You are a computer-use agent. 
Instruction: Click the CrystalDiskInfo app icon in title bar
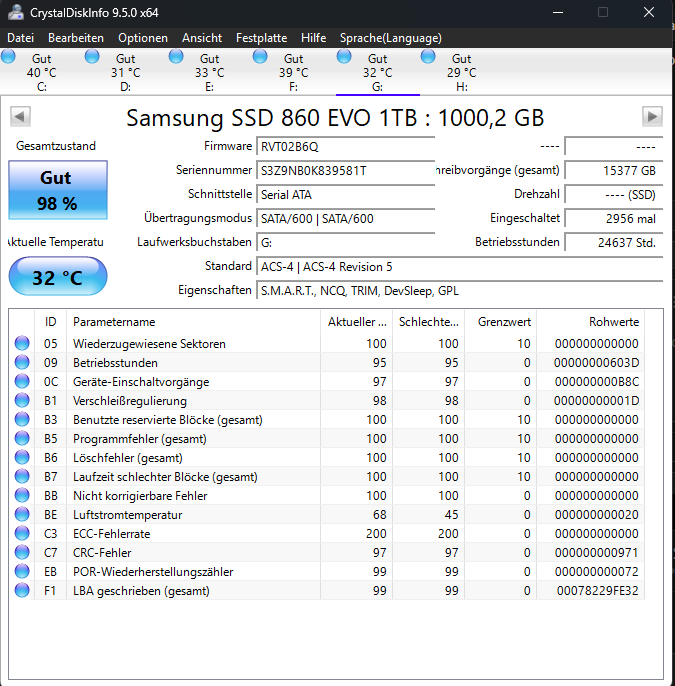pyautogui.click(x=16, y=12)
